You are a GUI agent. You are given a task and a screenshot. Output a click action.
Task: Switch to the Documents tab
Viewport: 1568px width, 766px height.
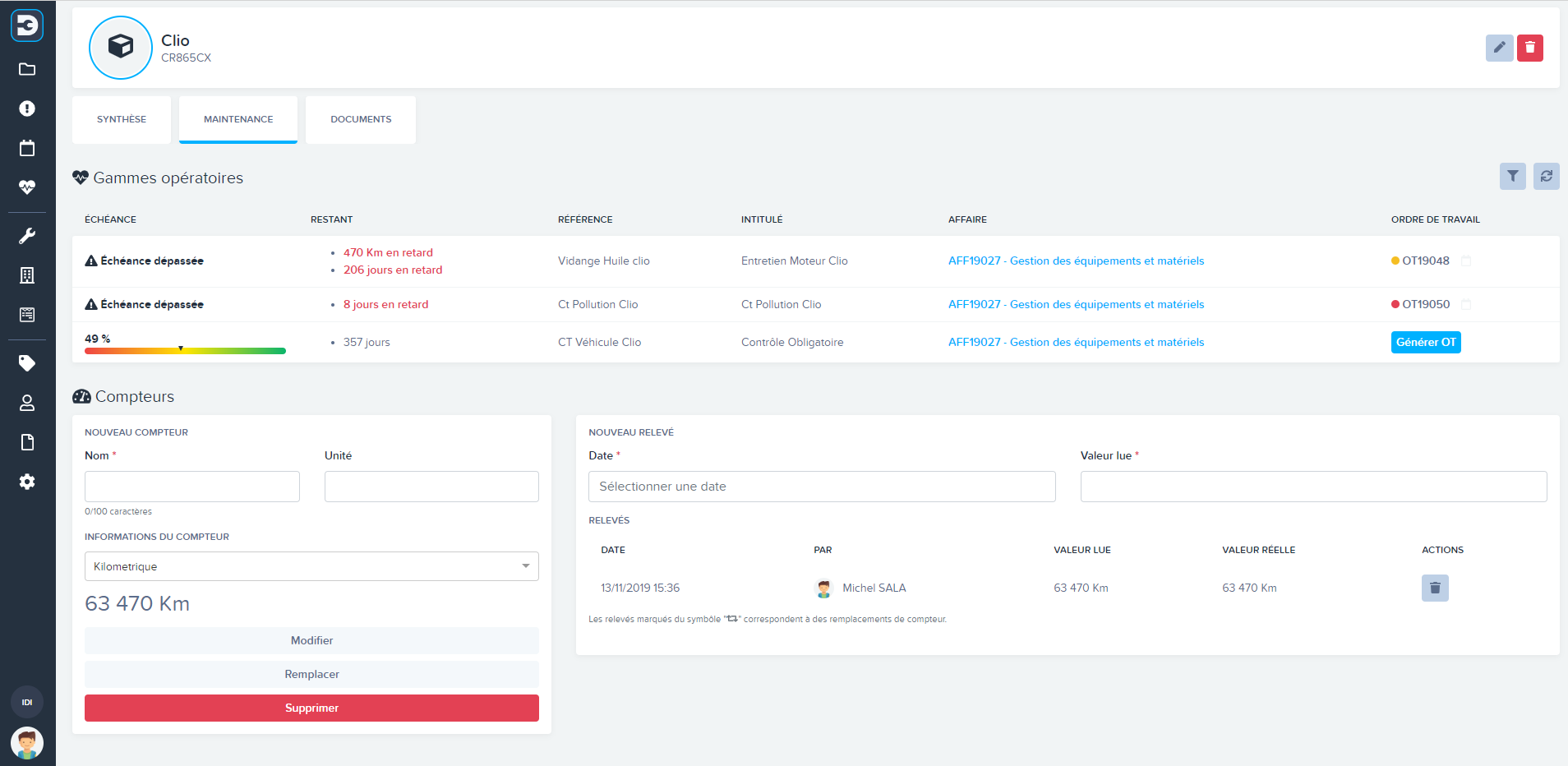tap(361, 119)
